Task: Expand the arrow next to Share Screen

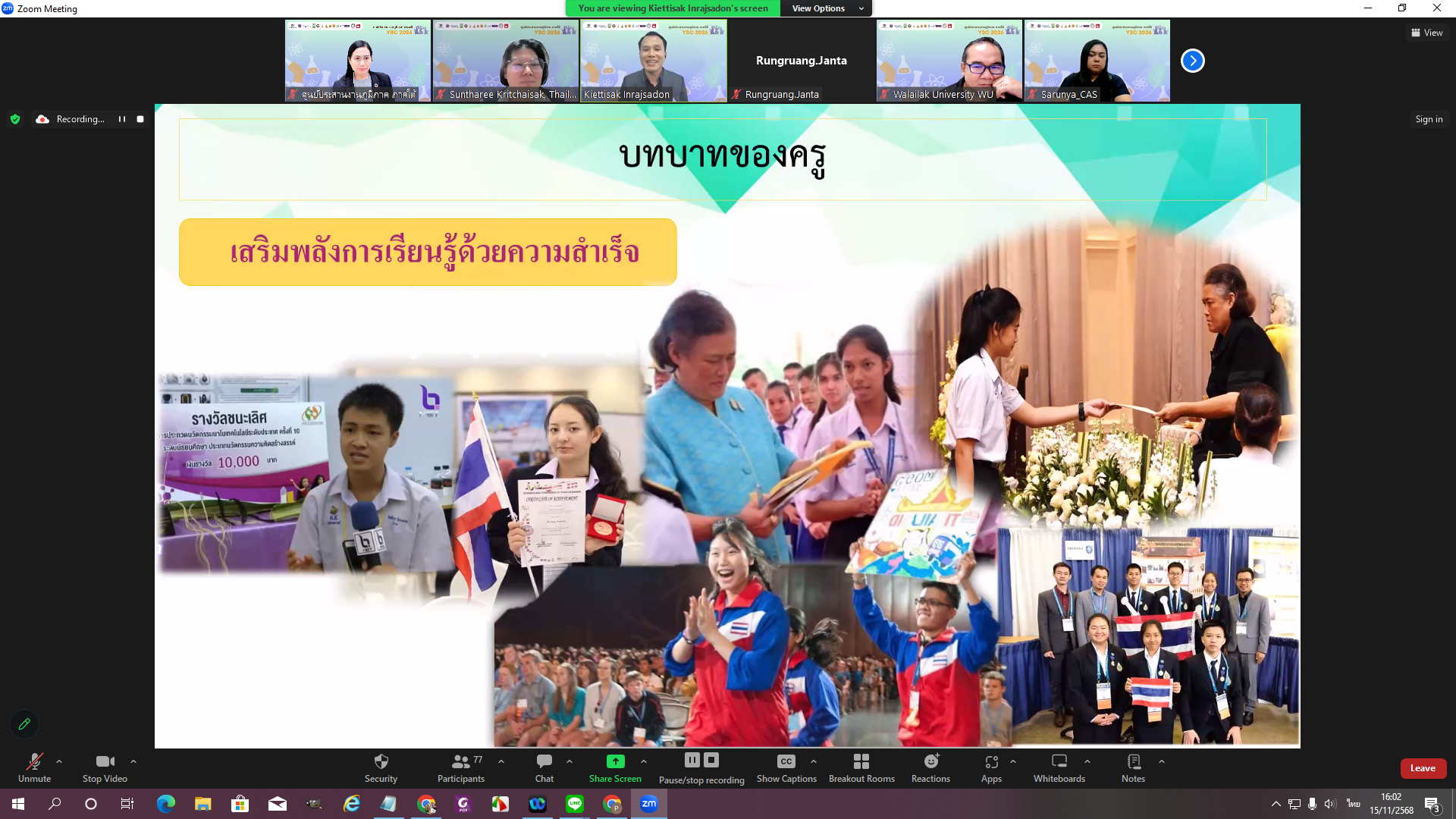Action: coord(644,761)
